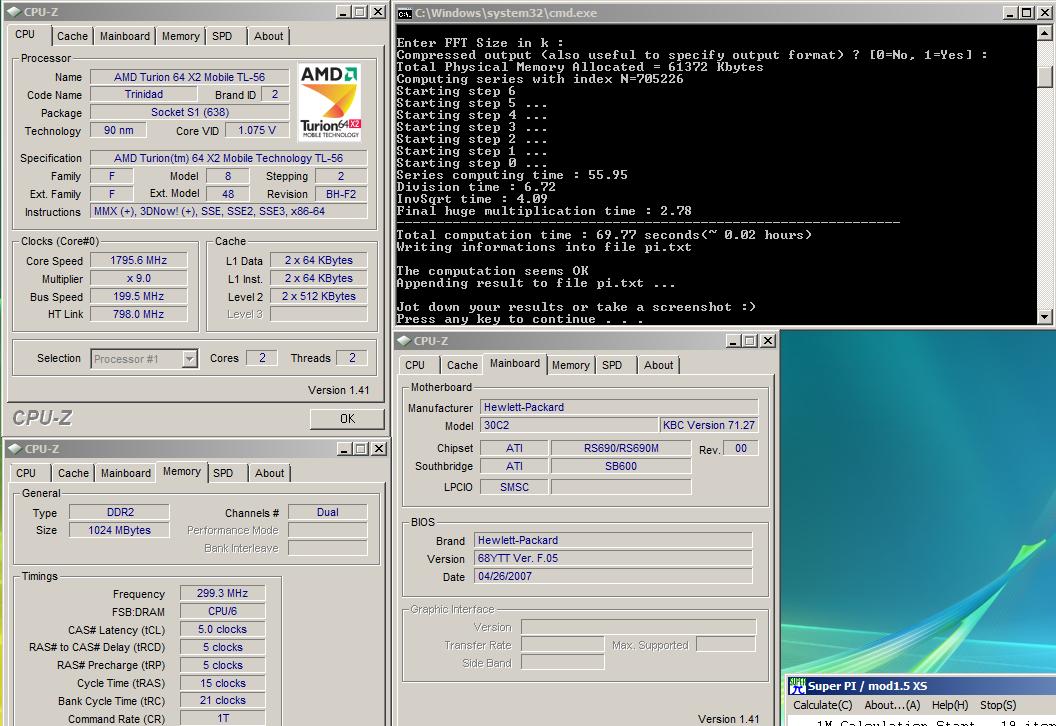Image resolution: width=1056 pixels, height=726 pixels.
Task: Open the Memory tab in the Mainboard window
Action: pyautogui.click(x=570, y=365)
